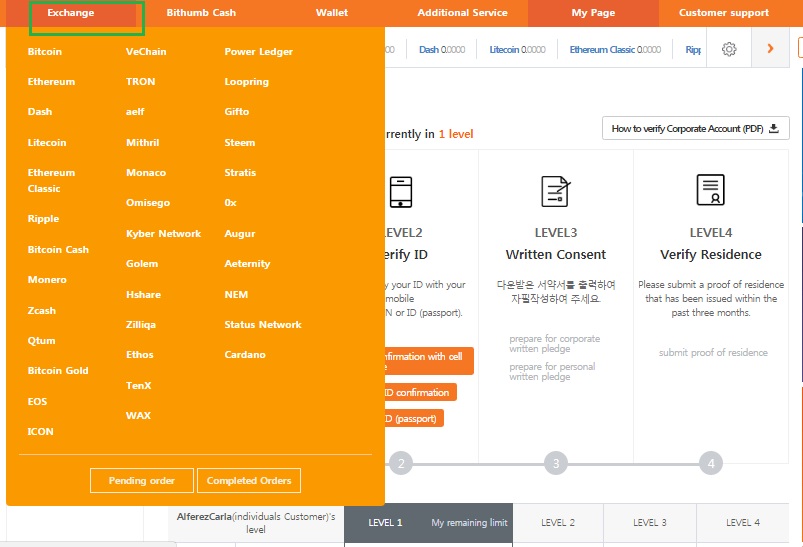Screen dimensions: 803x547
Task: Choose Kyber Network in the coin list
Action: click(163, 234)
